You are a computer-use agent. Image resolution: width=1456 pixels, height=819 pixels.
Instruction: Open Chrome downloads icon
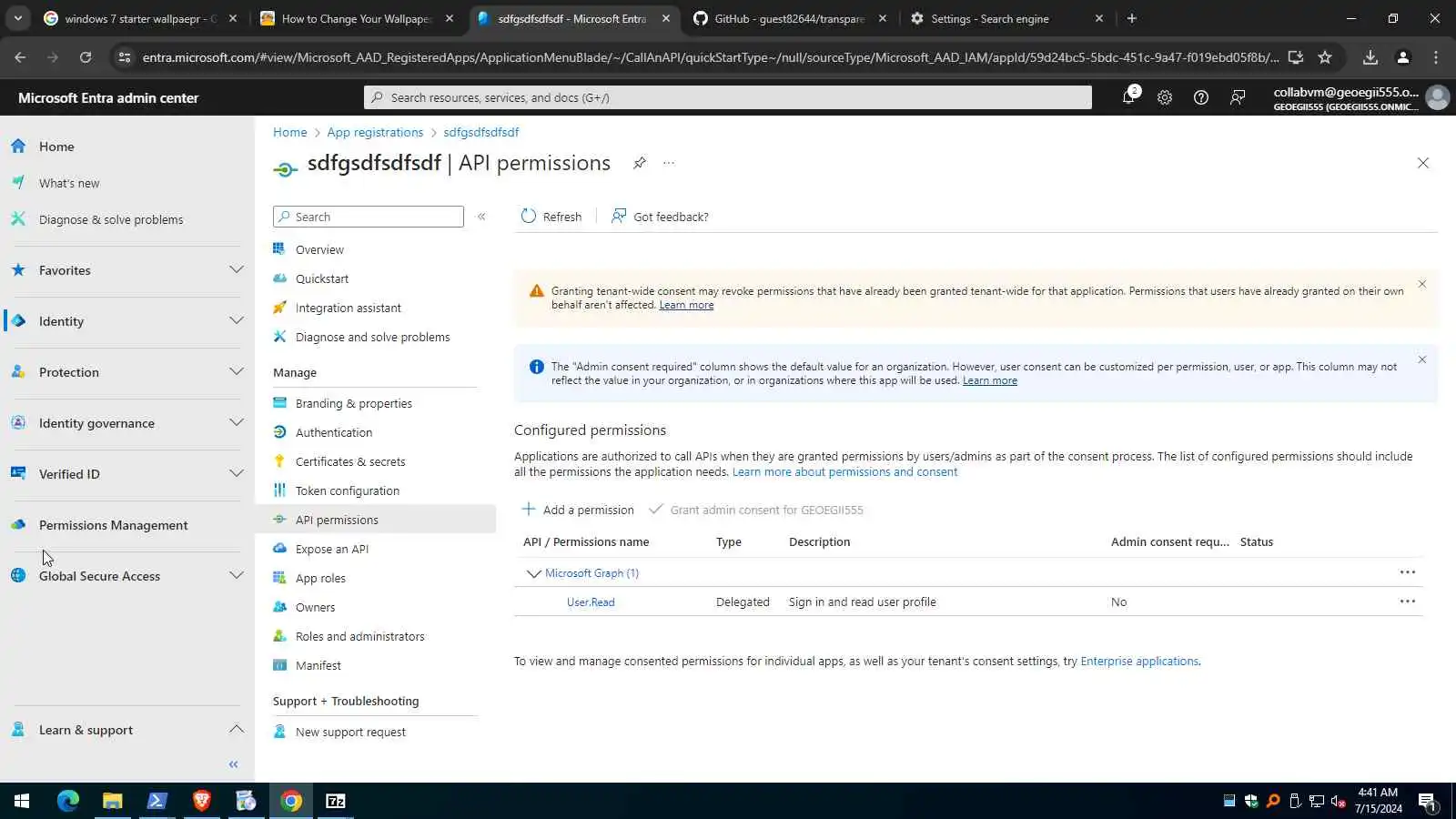pyautogui.click(x=1370, y=57)
